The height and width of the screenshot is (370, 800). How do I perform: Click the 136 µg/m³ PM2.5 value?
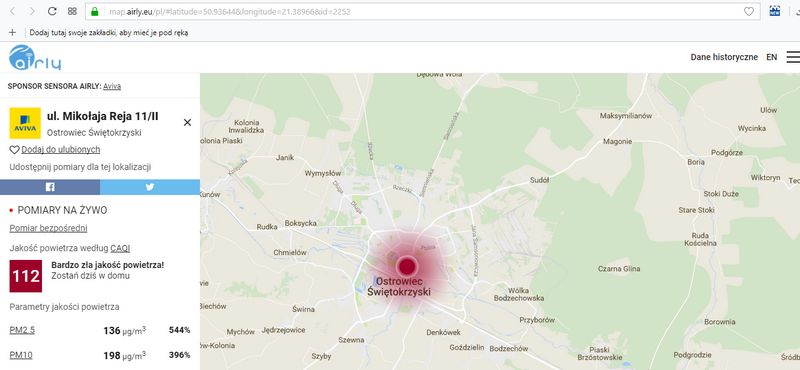124,331
